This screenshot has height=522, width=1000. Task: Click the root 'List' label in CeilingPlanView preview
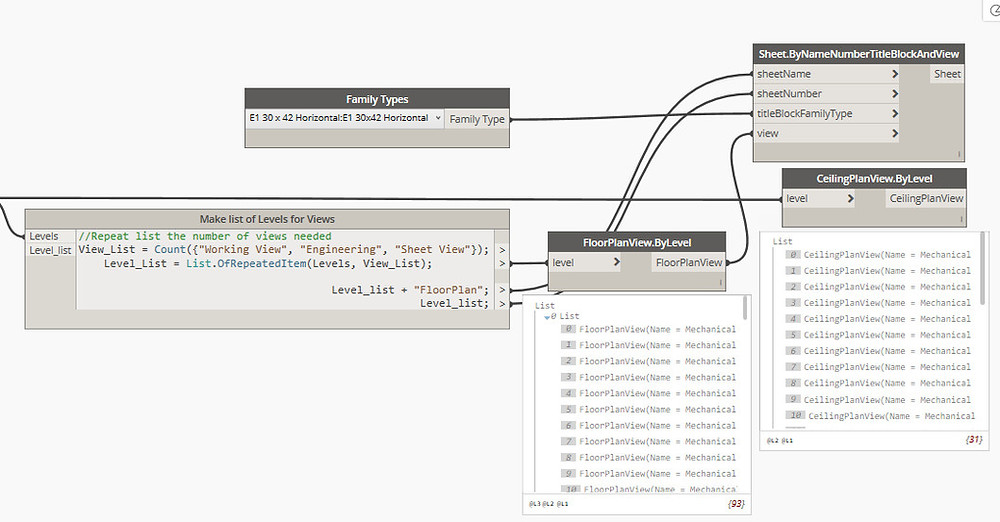[x=782, y=241]
